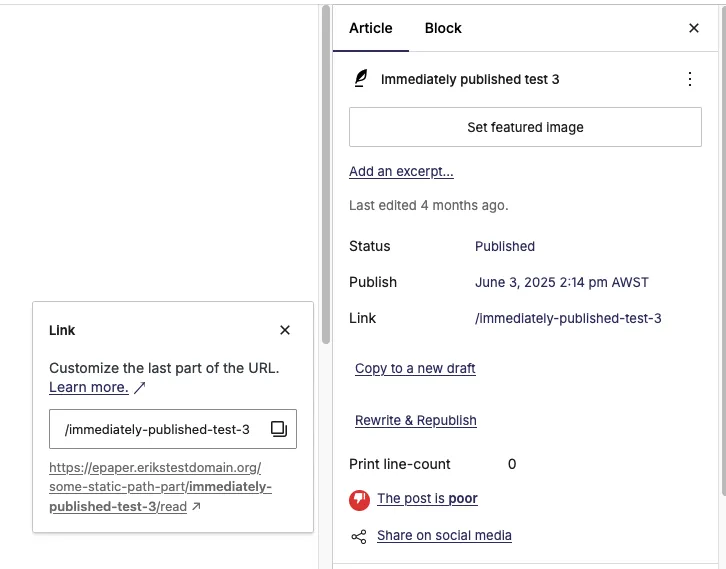
Task: Open the publish date June 3, 2025
Action: 562,282
